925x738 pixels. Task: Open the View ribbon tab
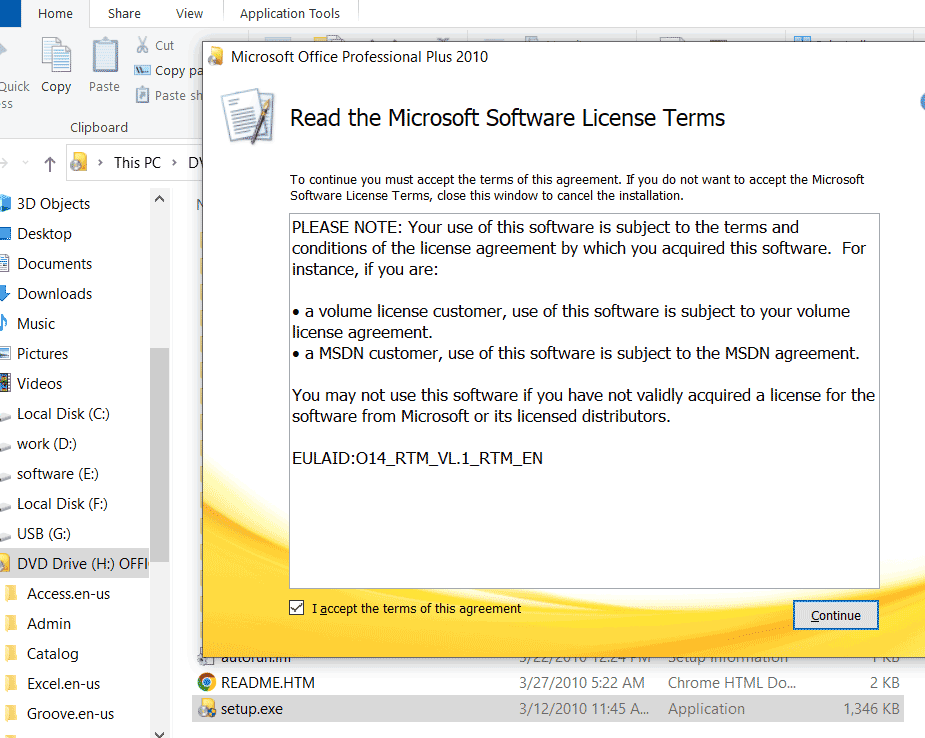pyautogui.click(x=189, y=14)
